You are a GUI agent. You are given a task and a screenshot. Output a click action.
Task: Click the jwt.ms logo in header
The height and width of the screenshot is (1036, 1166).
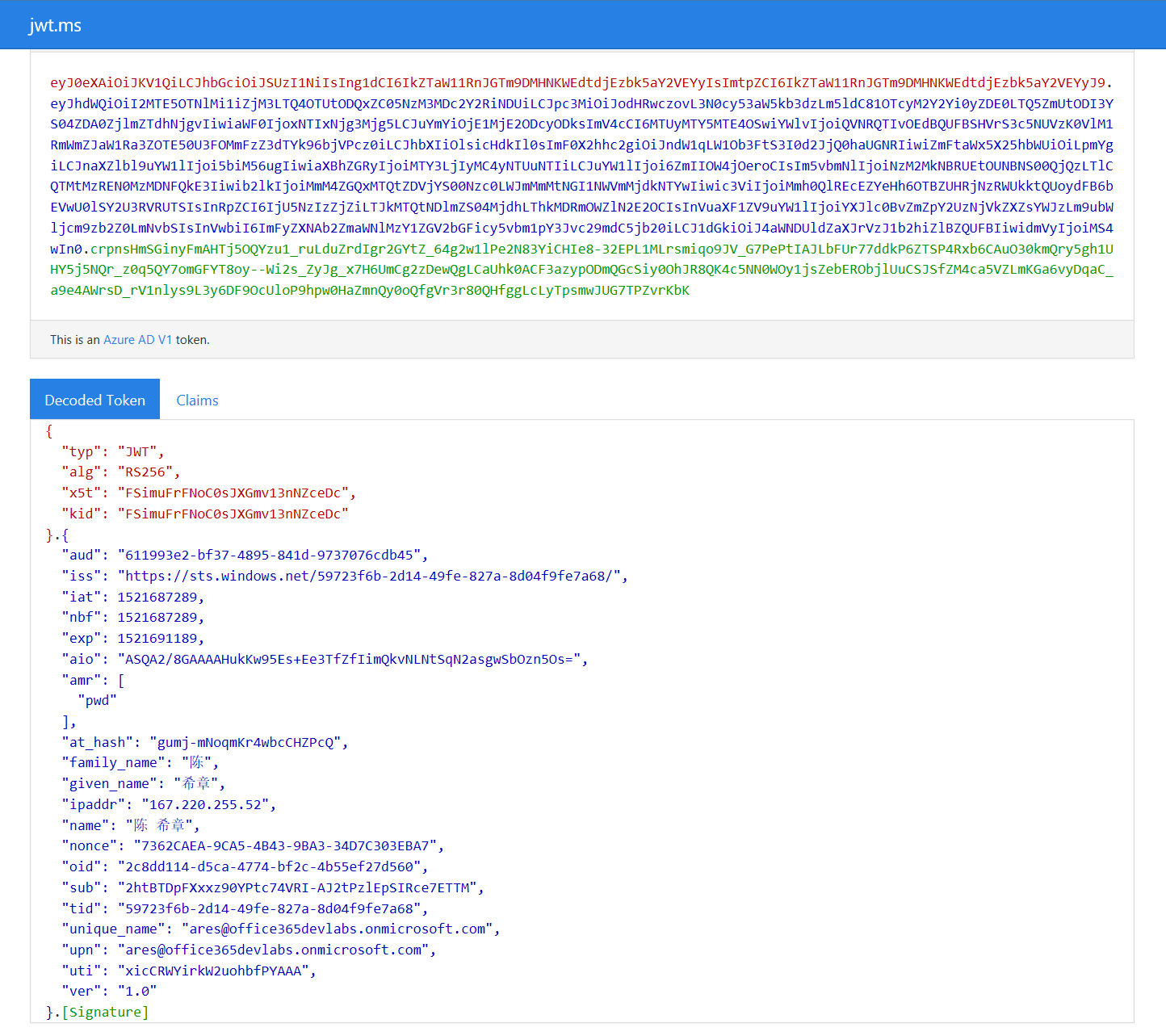[x=55, y=25]
